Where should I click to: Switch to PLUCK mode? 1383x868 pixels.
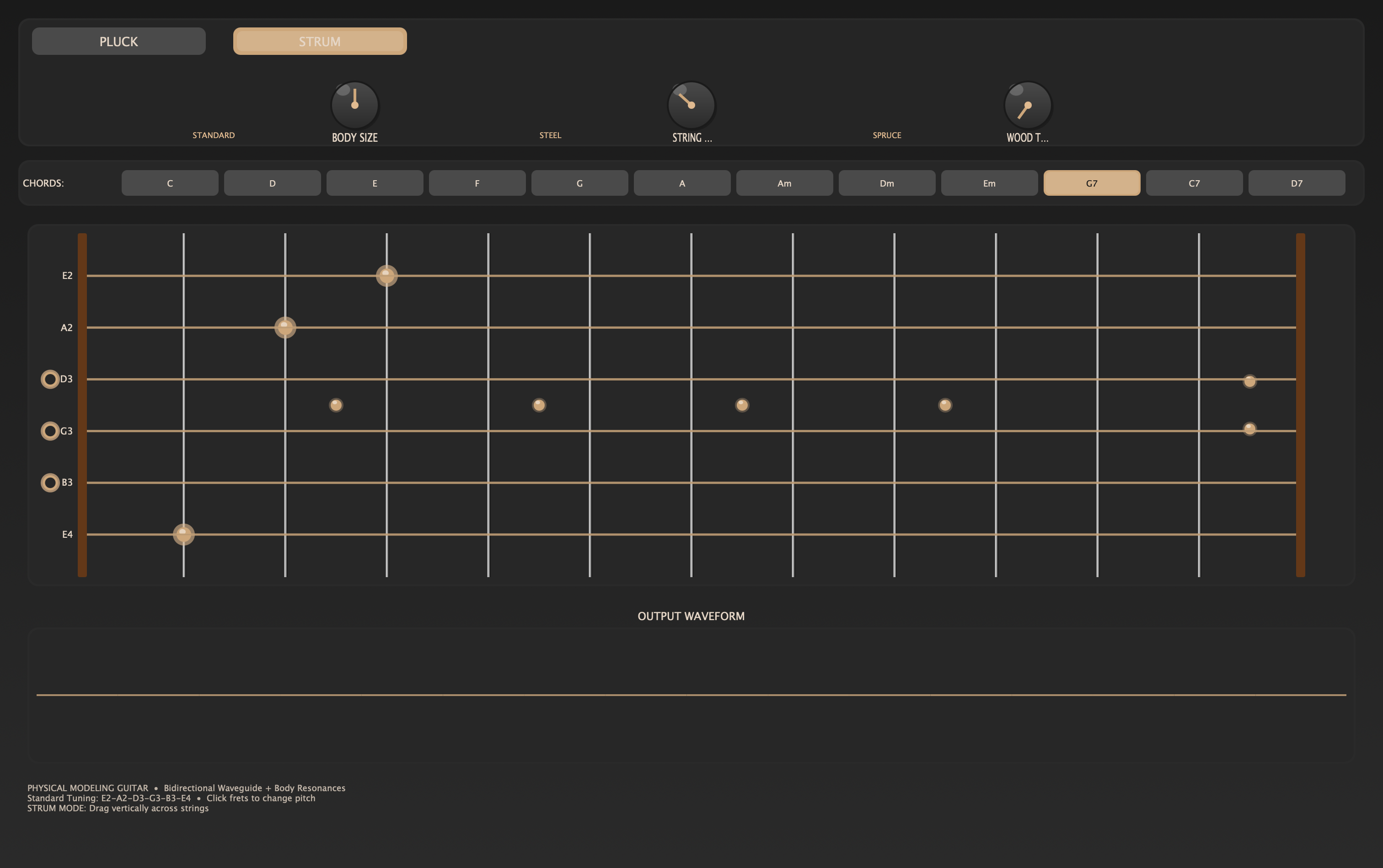(x=118, y=41)
